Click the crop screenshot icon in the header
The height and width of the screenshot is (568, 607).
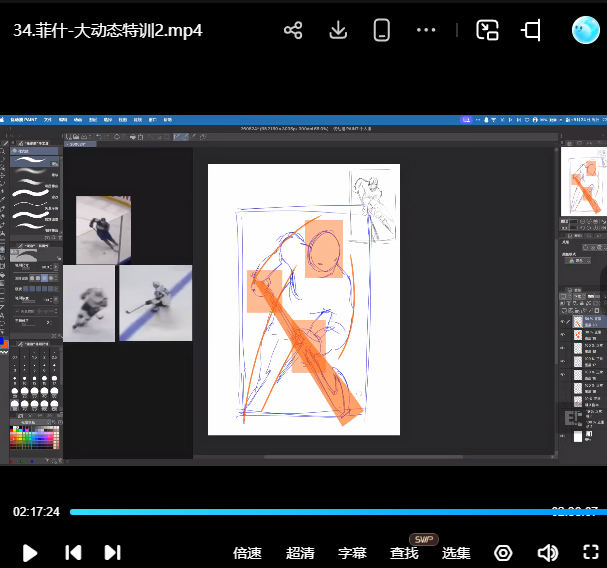531,30
